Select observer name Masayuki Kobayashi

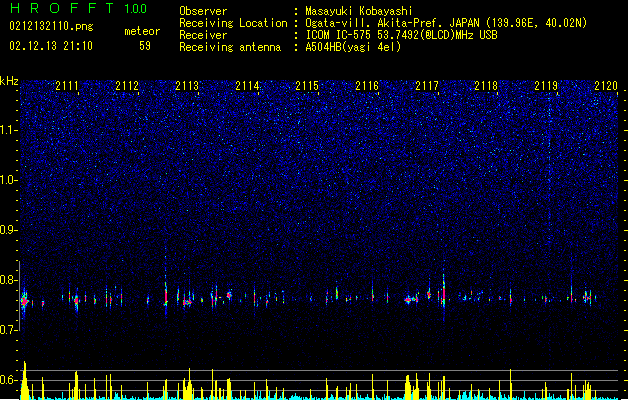[x=359, y=11]
